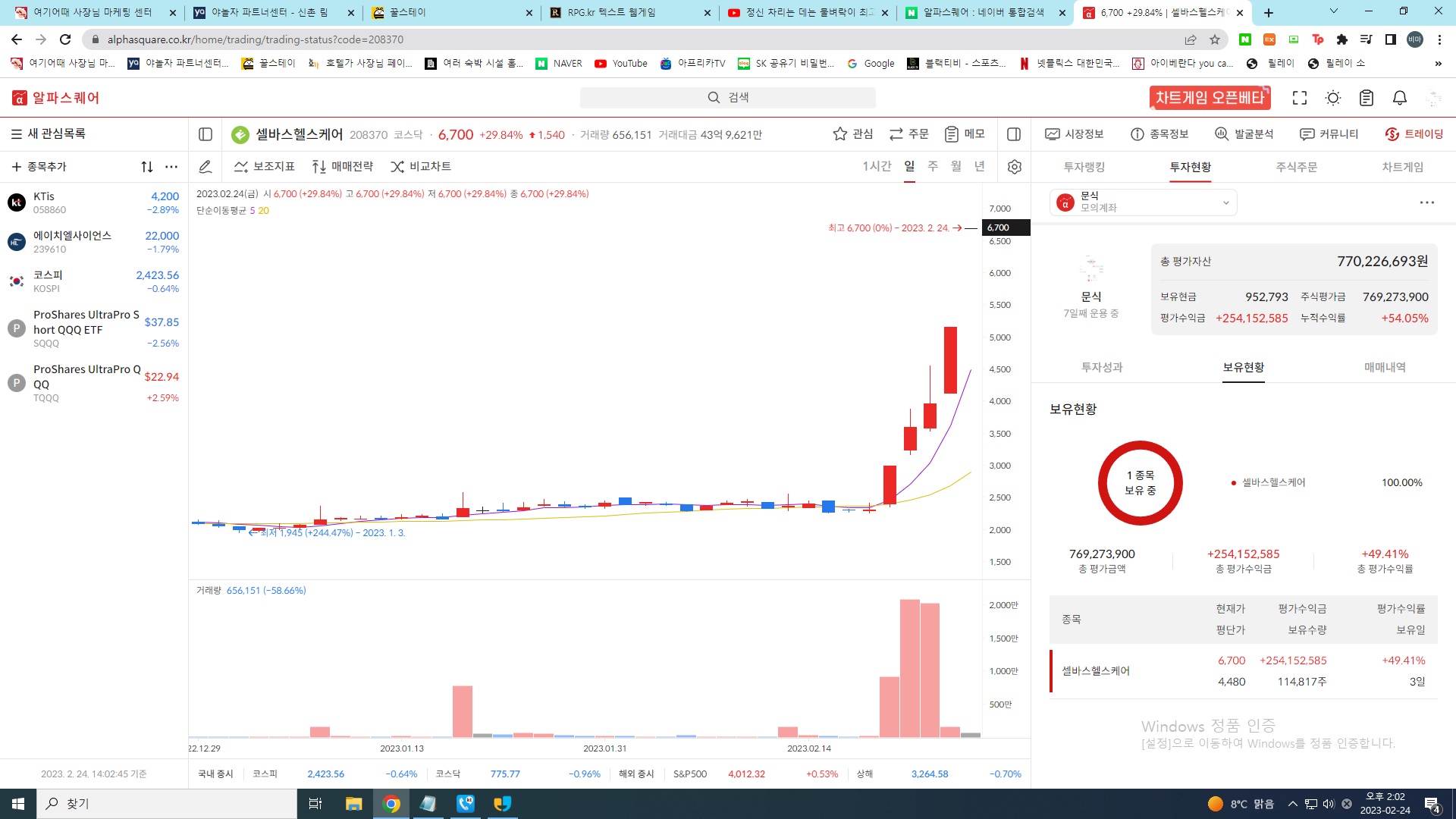Screen dimensions: 1456x819
Task: Open Windows Start menu
Action: (18, 804)
